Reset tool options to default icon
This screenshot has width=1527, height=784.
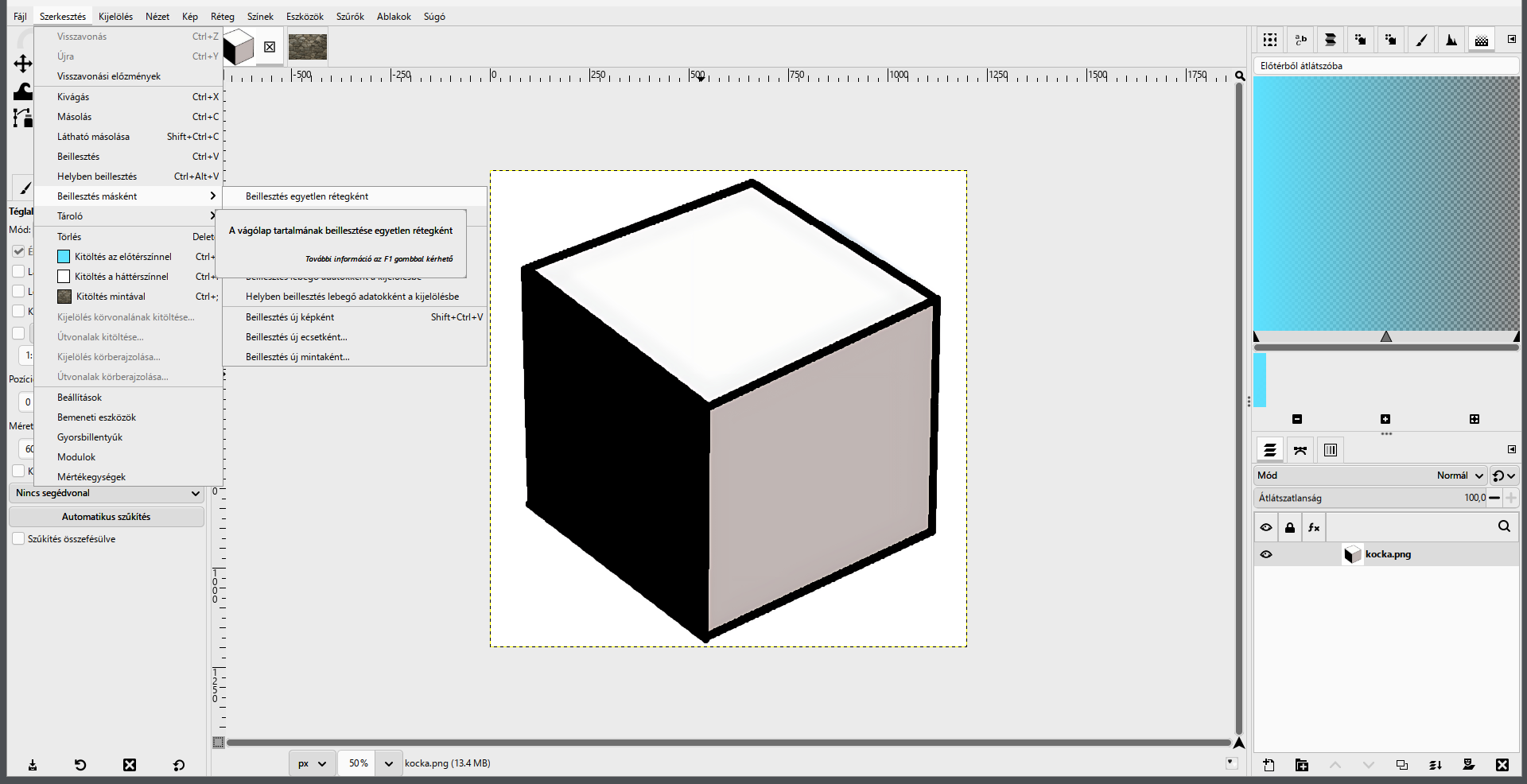[179, 765]
